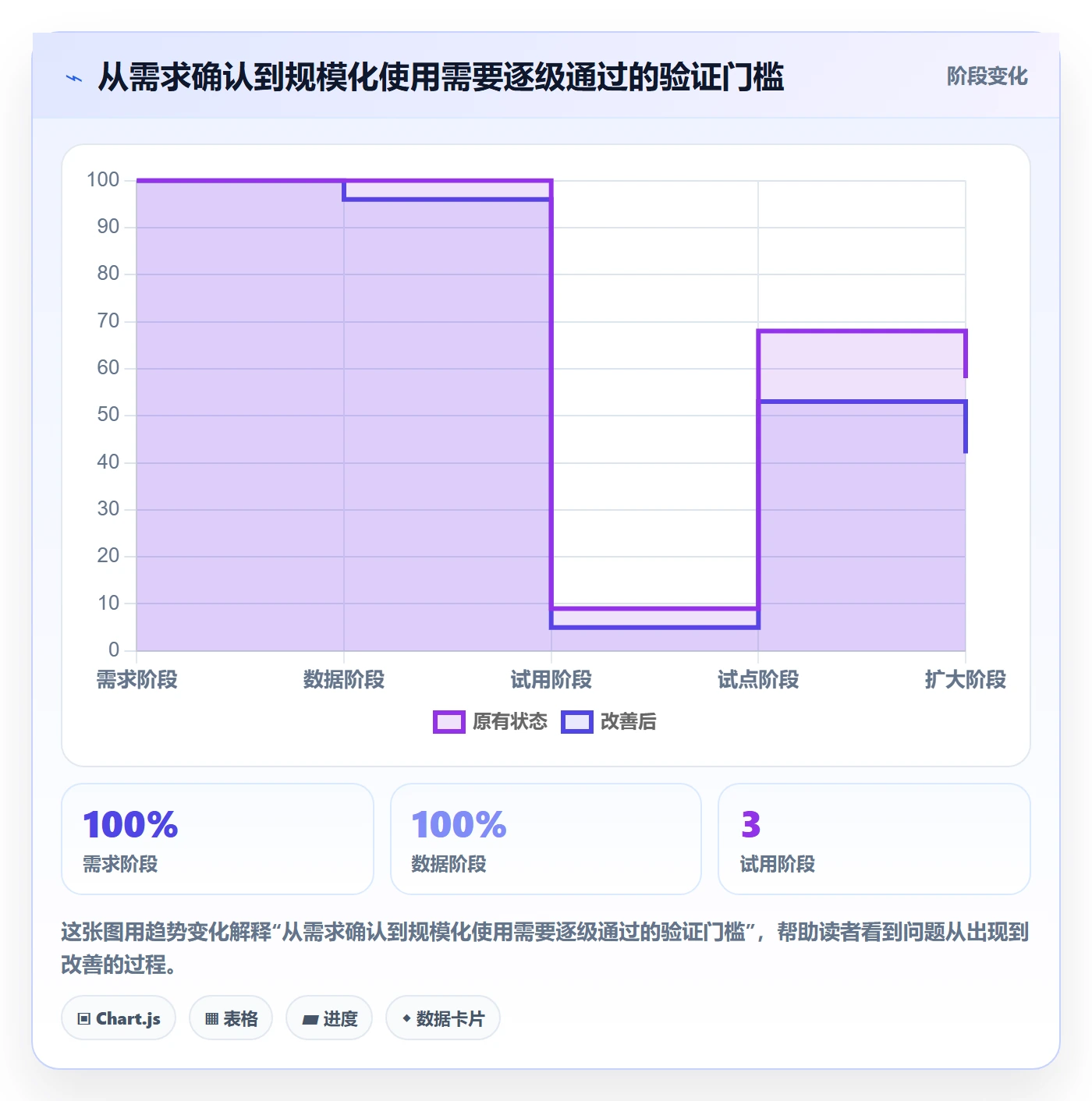Select the Chart.js tag chip
Image resolution: width=1092 pixels, height=1101 pixels.
click(x=119, y=1018)
